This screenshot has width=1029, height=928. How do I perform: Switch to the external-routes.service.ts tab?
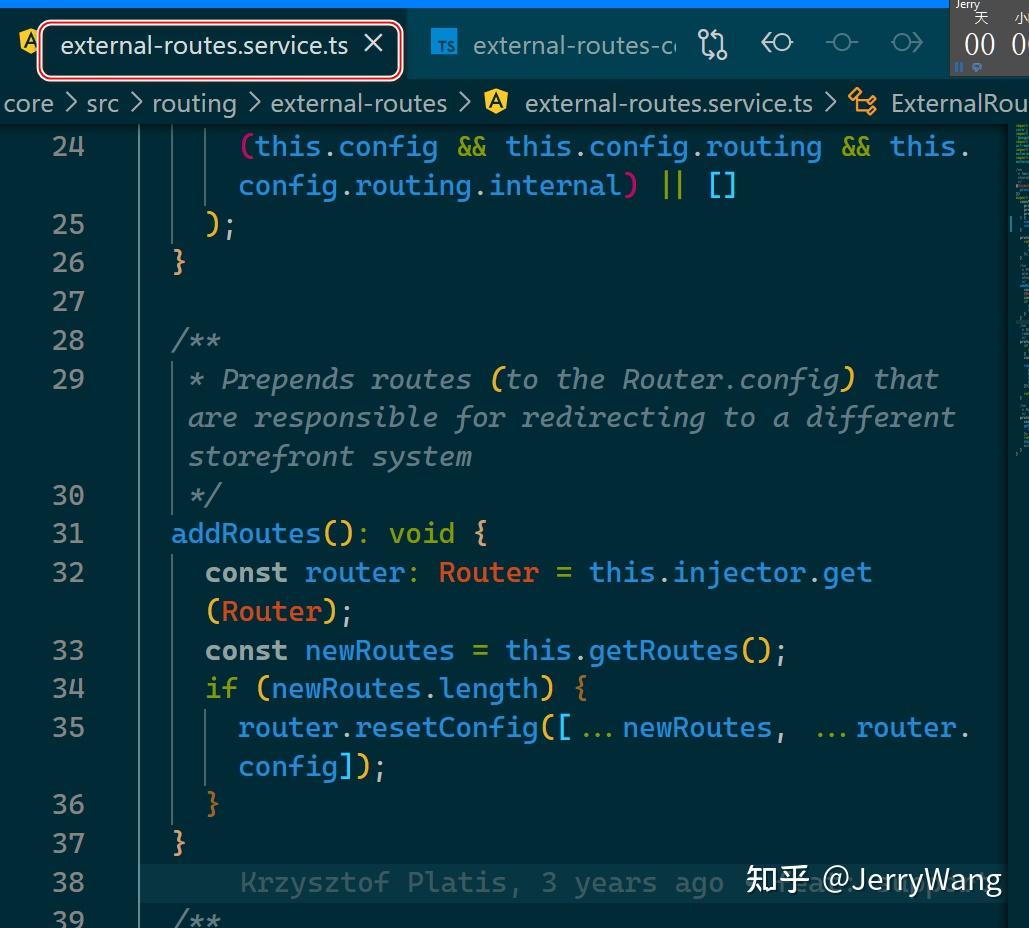pos(204,46)
